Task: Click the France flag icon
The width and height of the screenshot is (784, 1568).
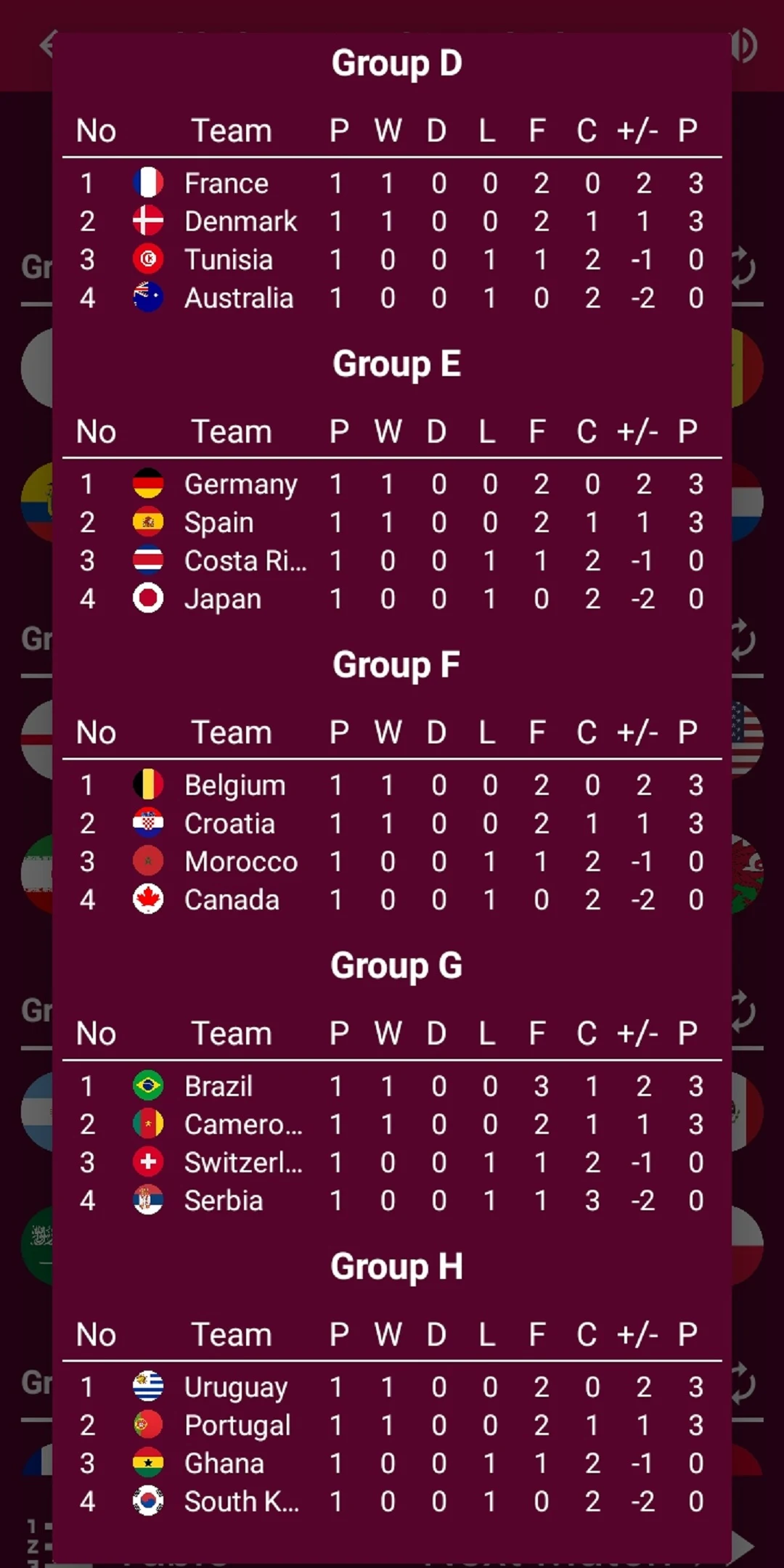Action: click(x=148, y=183)
